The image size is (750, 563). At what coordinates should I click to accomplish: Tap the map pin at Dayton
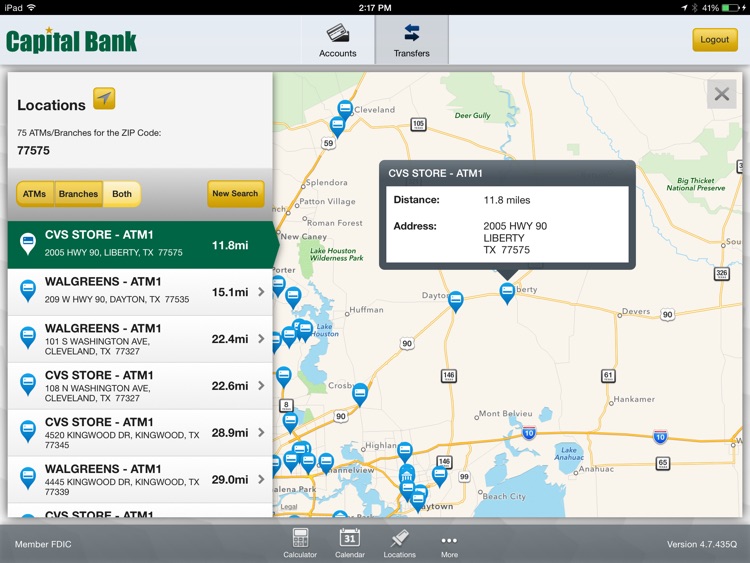[455, 301]
